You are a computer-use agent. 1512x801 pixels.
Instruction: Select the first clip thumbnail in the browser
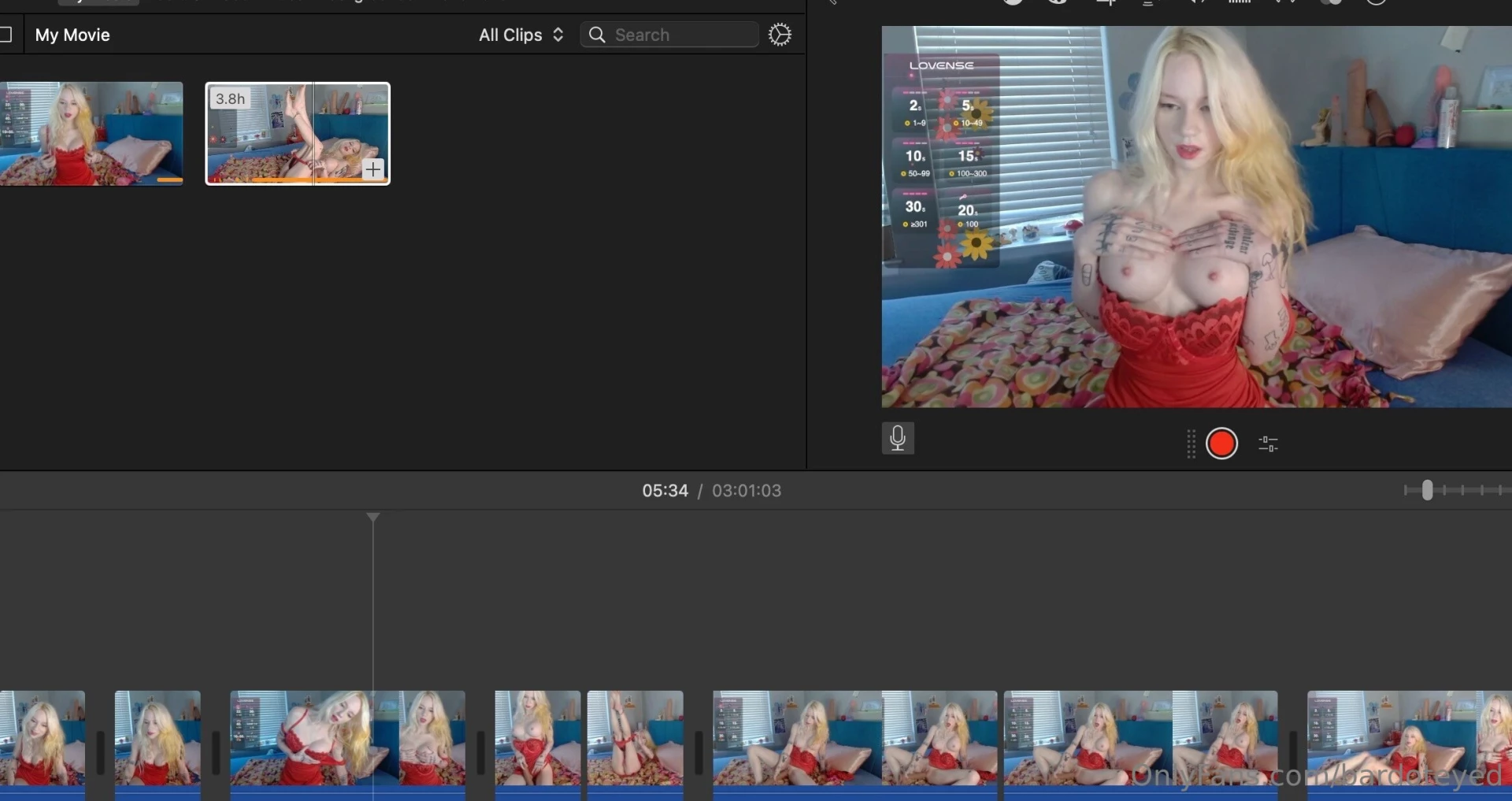pyautogui.click(x=91, y=133)
